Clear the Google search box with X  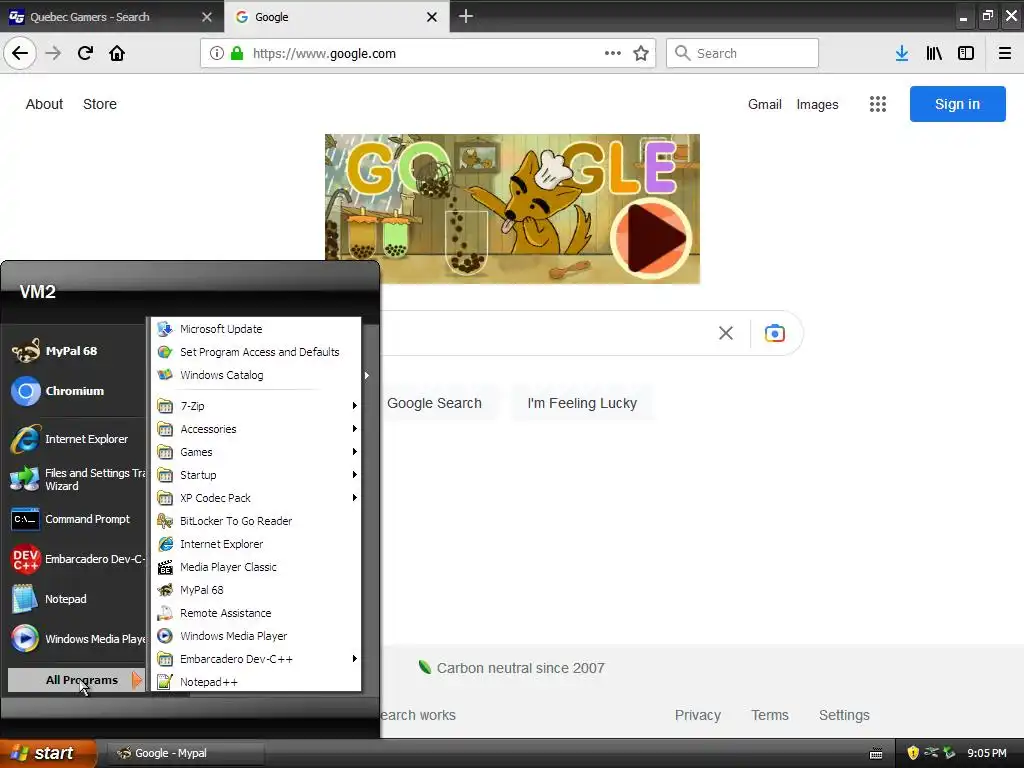[x=726, y=333]
